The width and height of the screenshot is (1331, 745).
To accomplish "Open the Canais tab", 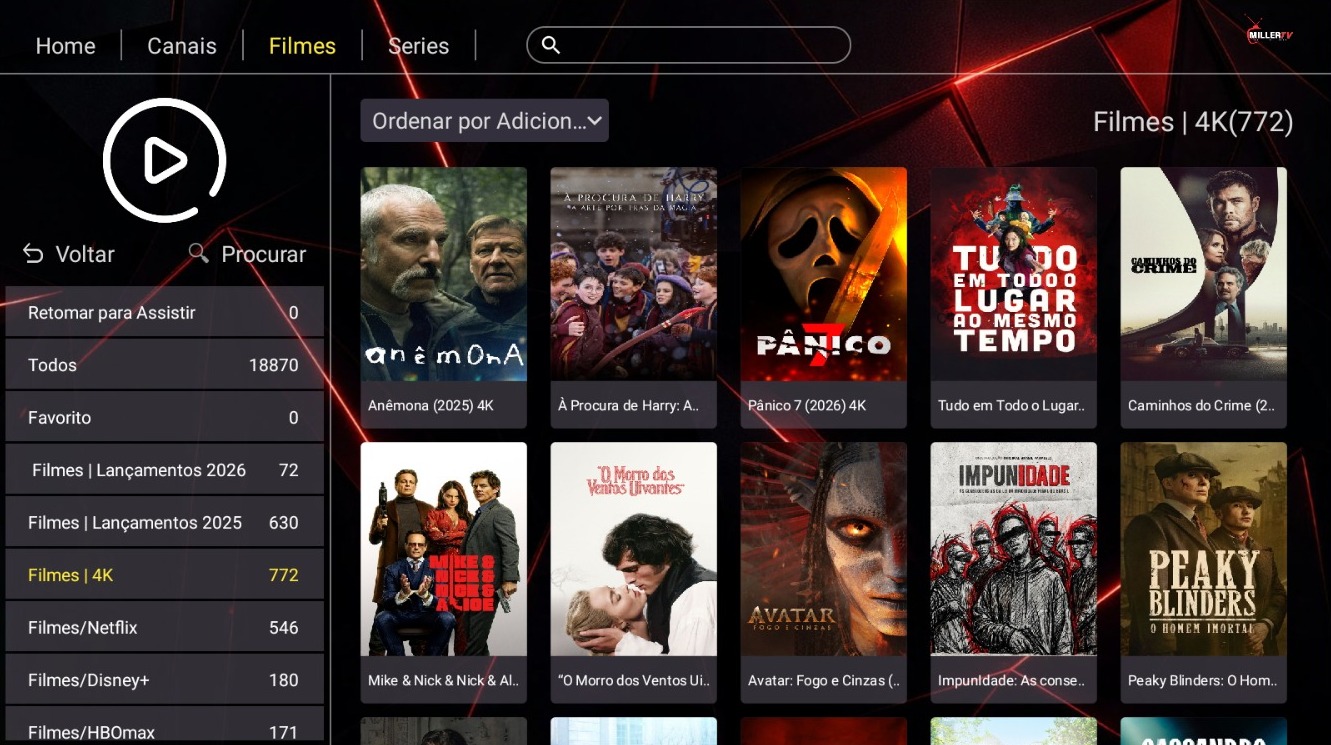I will 182,46.
